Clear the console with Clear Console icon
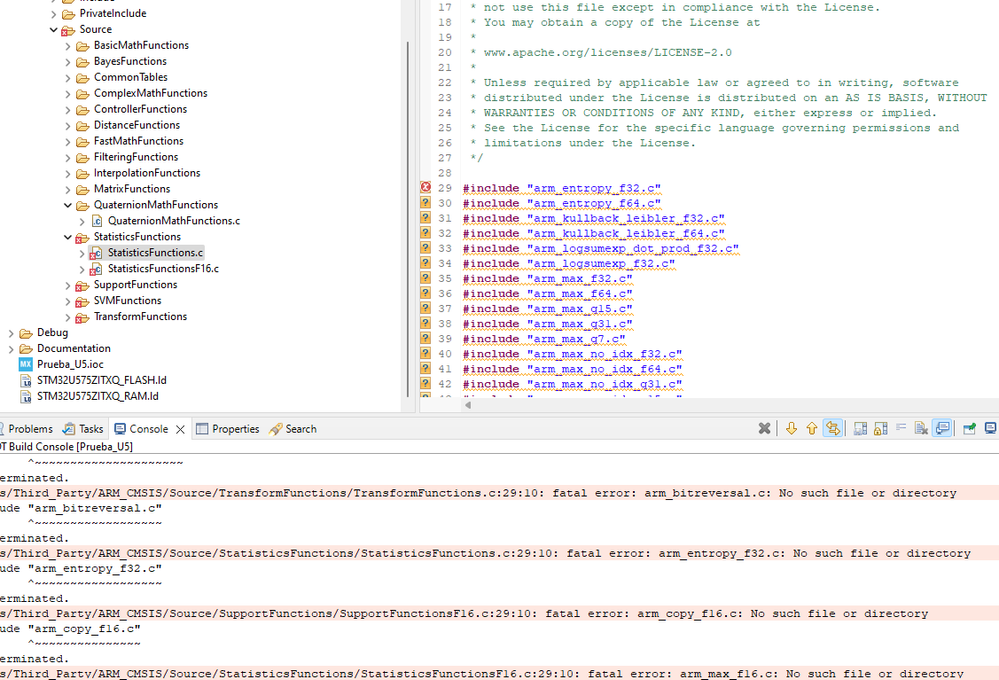 point(921,429)
